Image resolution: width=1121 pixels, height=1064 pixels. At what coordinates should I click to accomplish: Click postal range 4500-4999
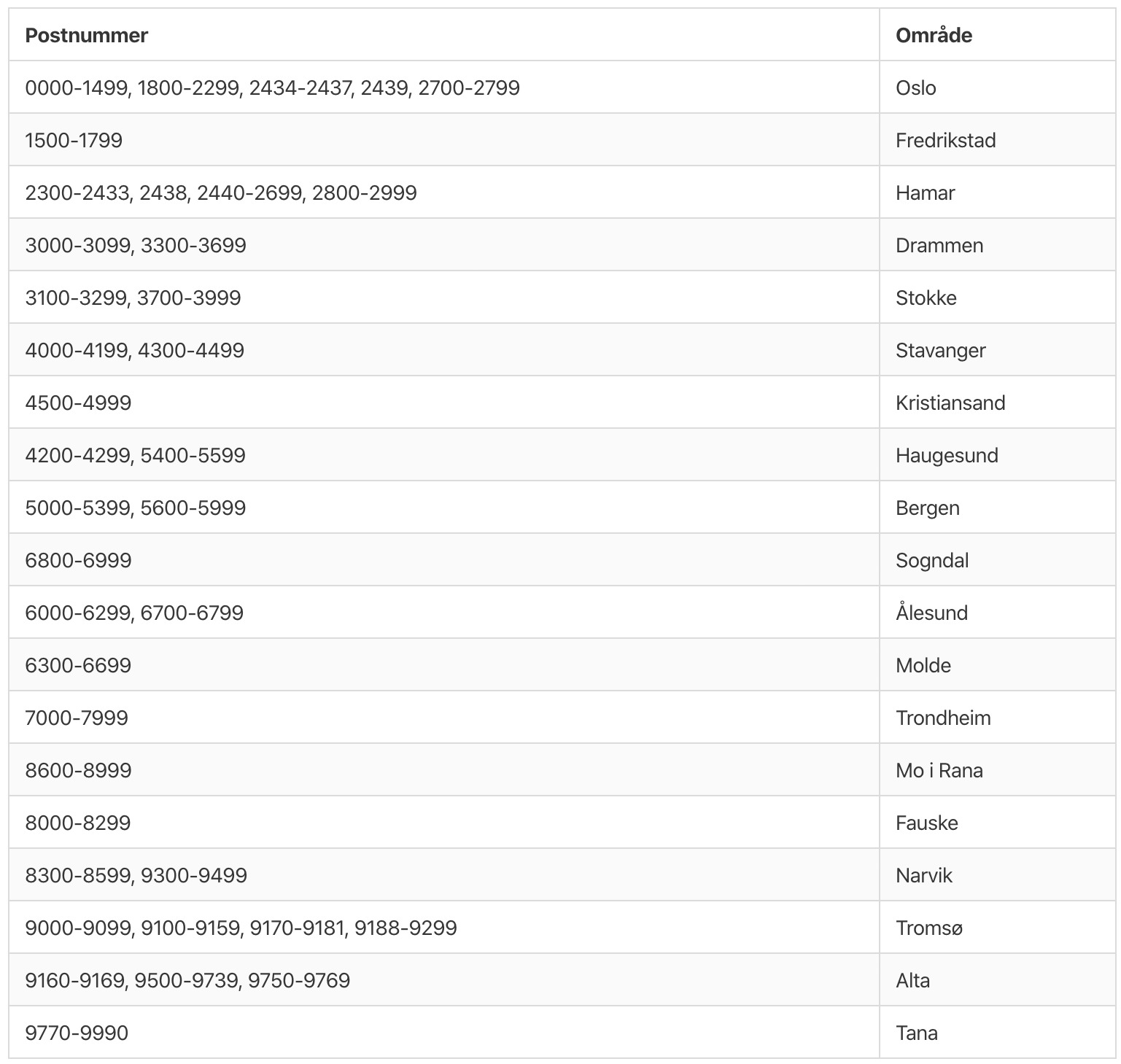[78, 403]
